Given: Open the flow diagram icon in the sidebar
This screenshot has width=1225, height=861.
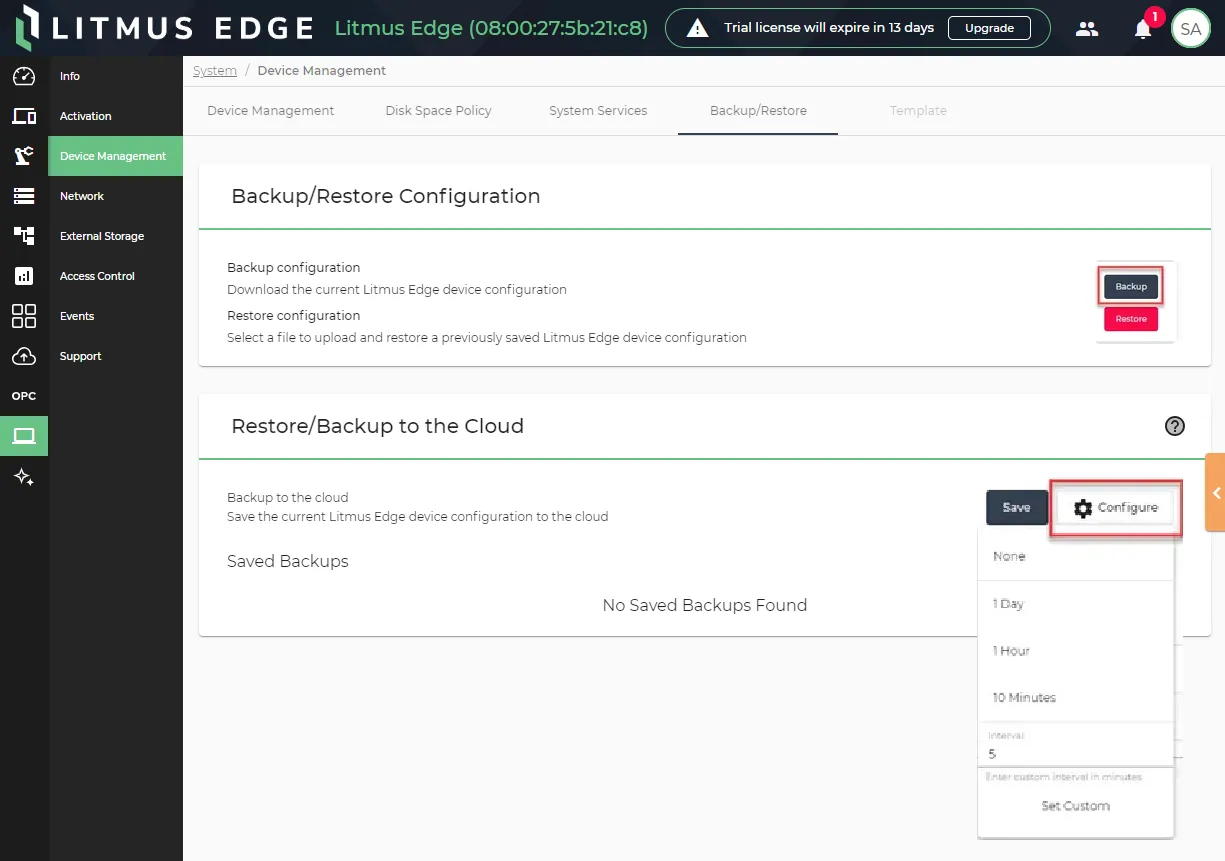Looking at the screenshot, I should [24, 236].
